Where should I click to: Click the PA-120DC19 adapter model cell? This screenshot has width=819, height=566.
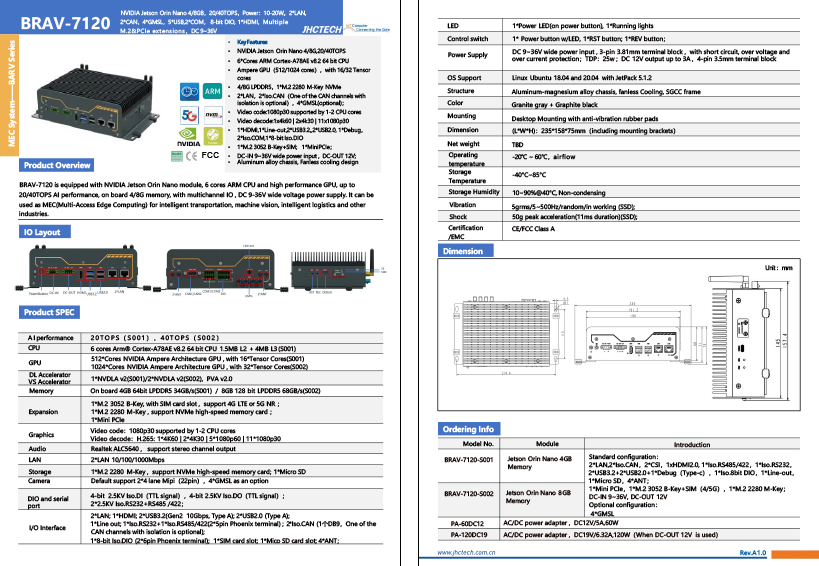(469, 535)
